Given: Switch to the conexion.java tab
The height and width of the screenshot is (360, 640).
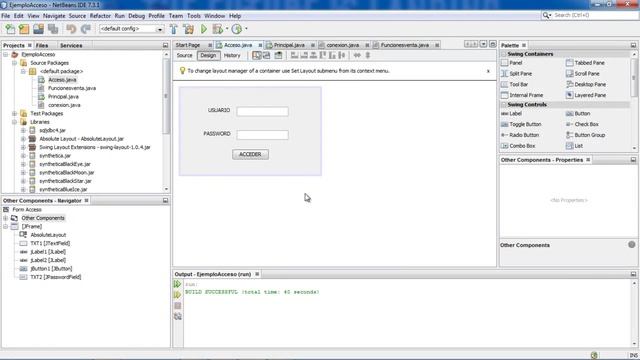Looking at the screenshot, I should pos(342,45).
